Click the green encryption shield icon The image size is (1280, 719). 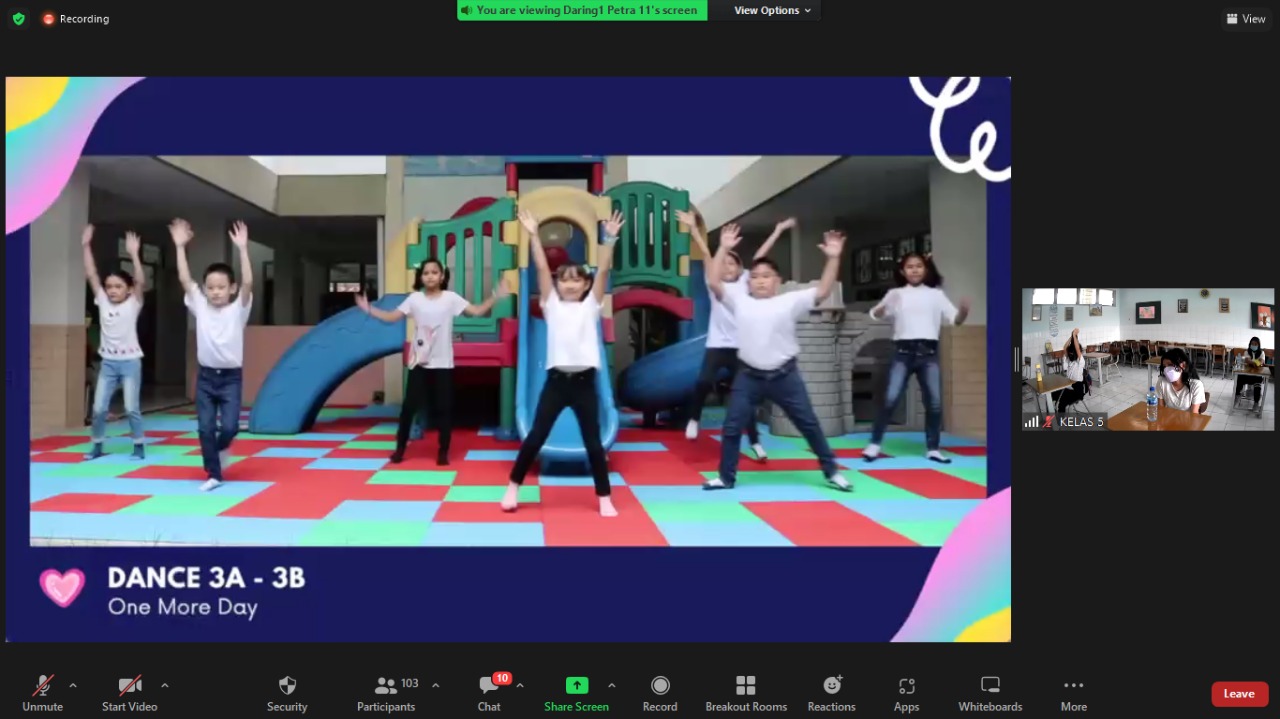pos(18,18)
